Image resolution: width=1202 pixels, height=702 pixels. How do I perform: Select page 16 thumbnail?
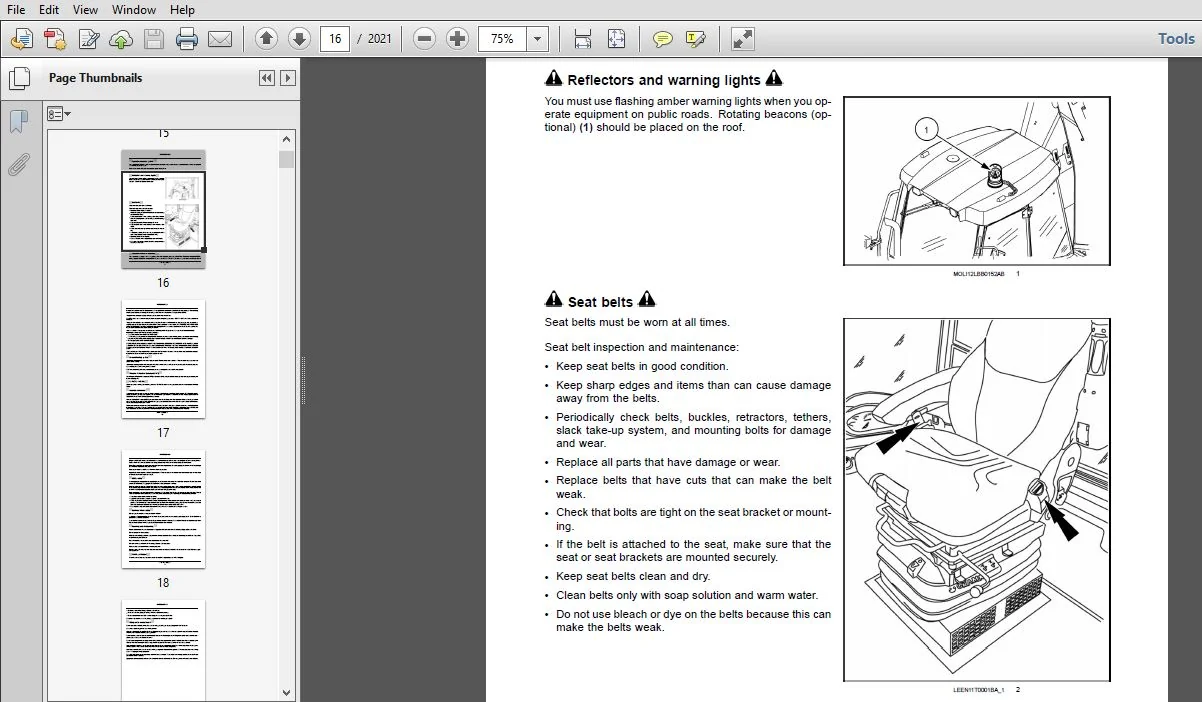tap(163, 209)
